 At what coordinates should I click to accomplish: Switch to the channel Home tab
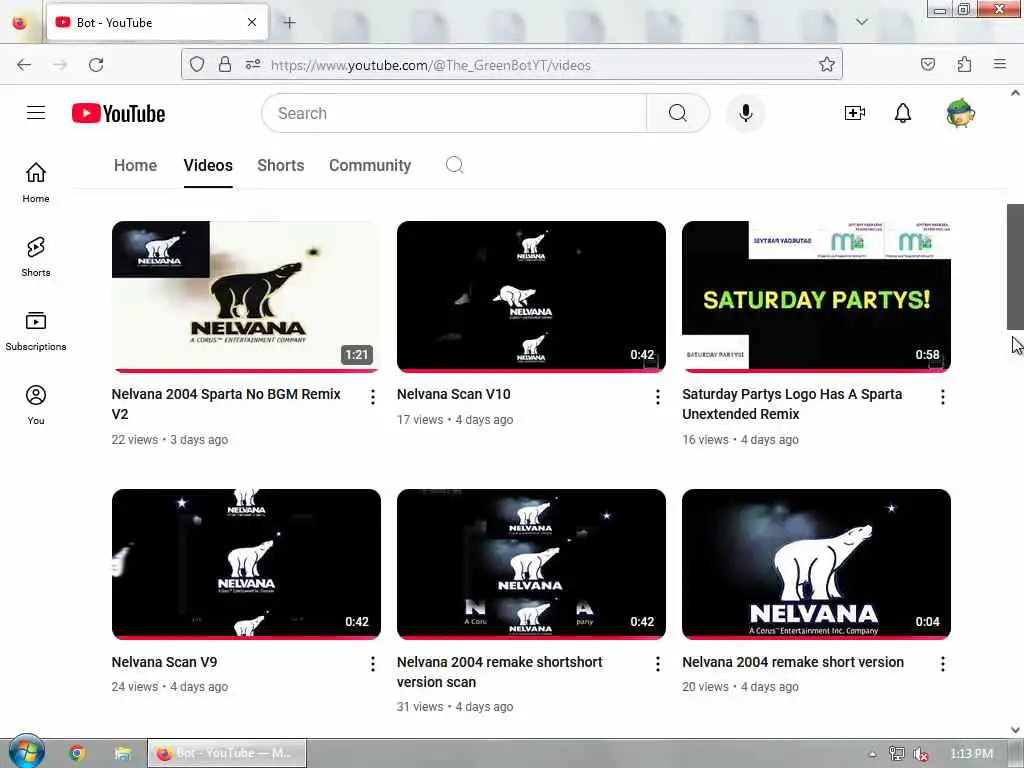tap(135, 165)
